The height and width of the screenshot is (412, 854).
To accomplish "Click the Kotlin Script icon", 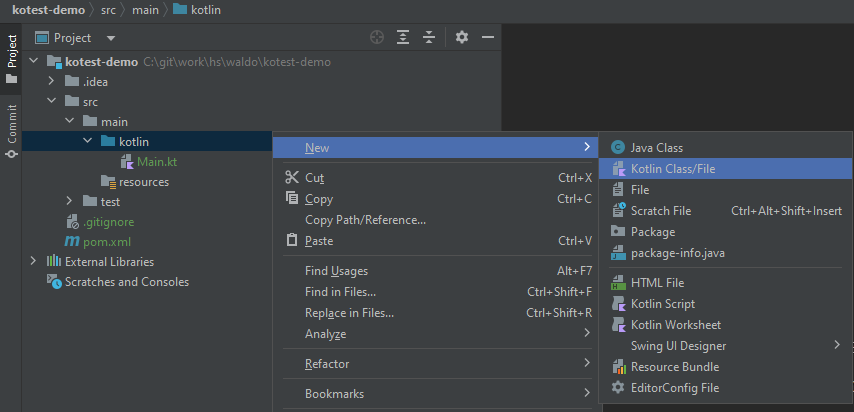I will pyautogui.click(x=618, y=304).
